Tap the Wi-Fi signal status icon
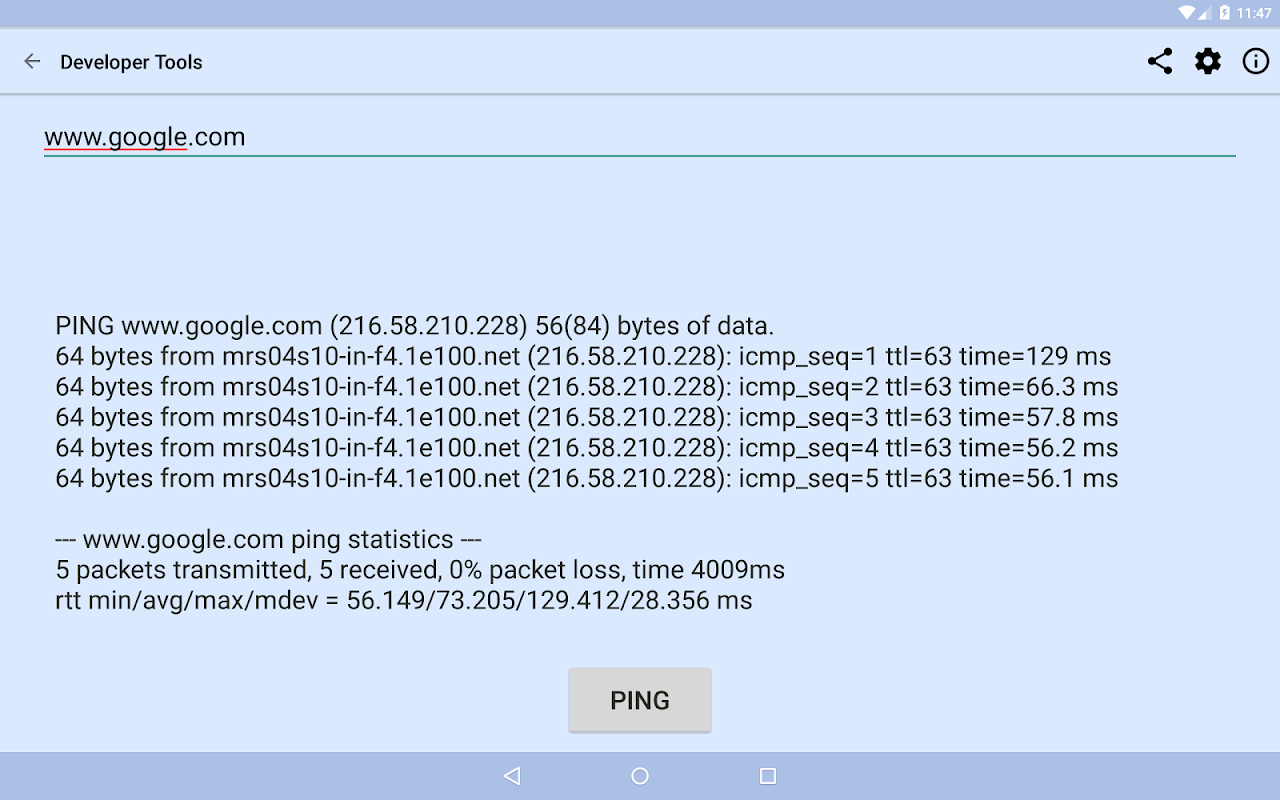 pos(1187,13)
